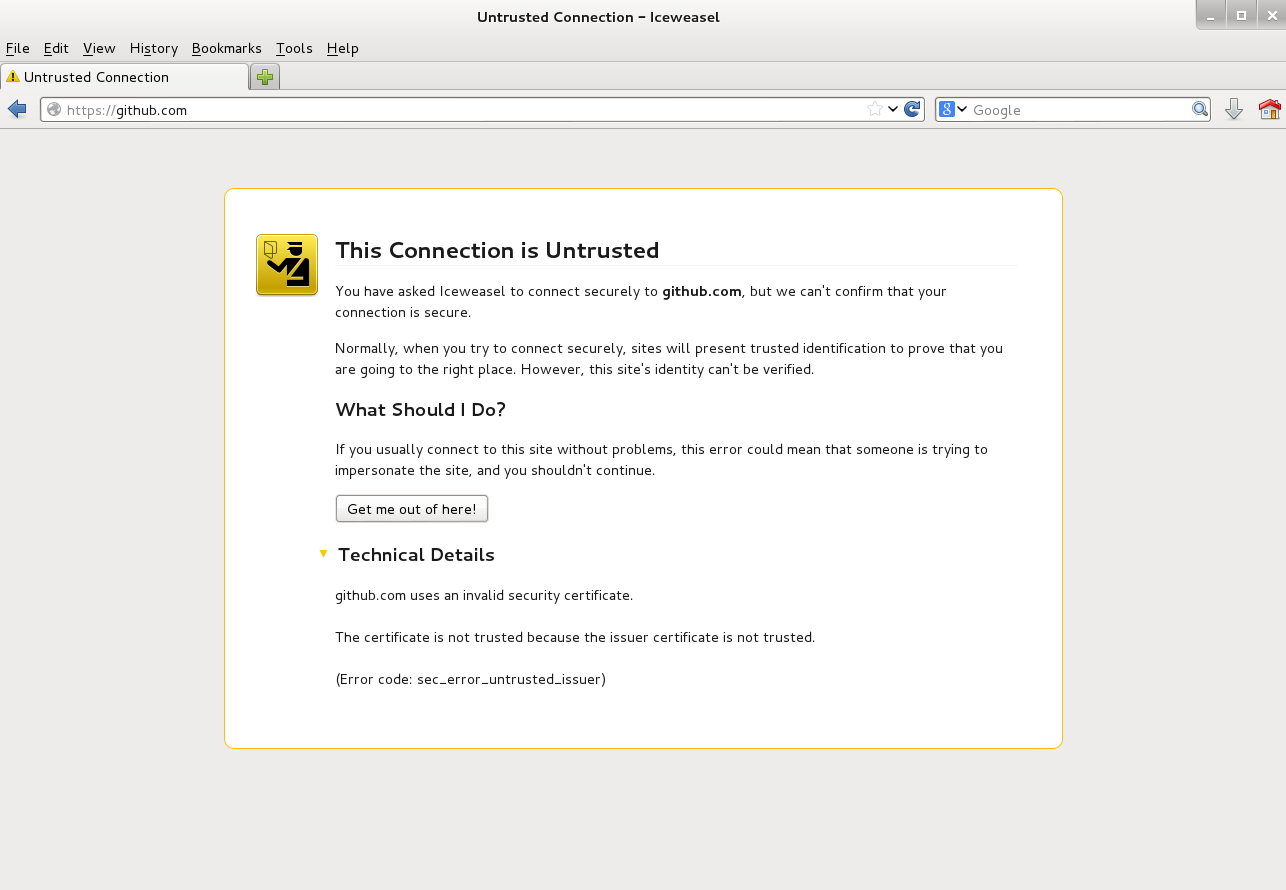Click 'github.com uses an invalid security certificate' text
Image resolution: width=1286 pixels, height=890 pixels.
click(484, 596)
